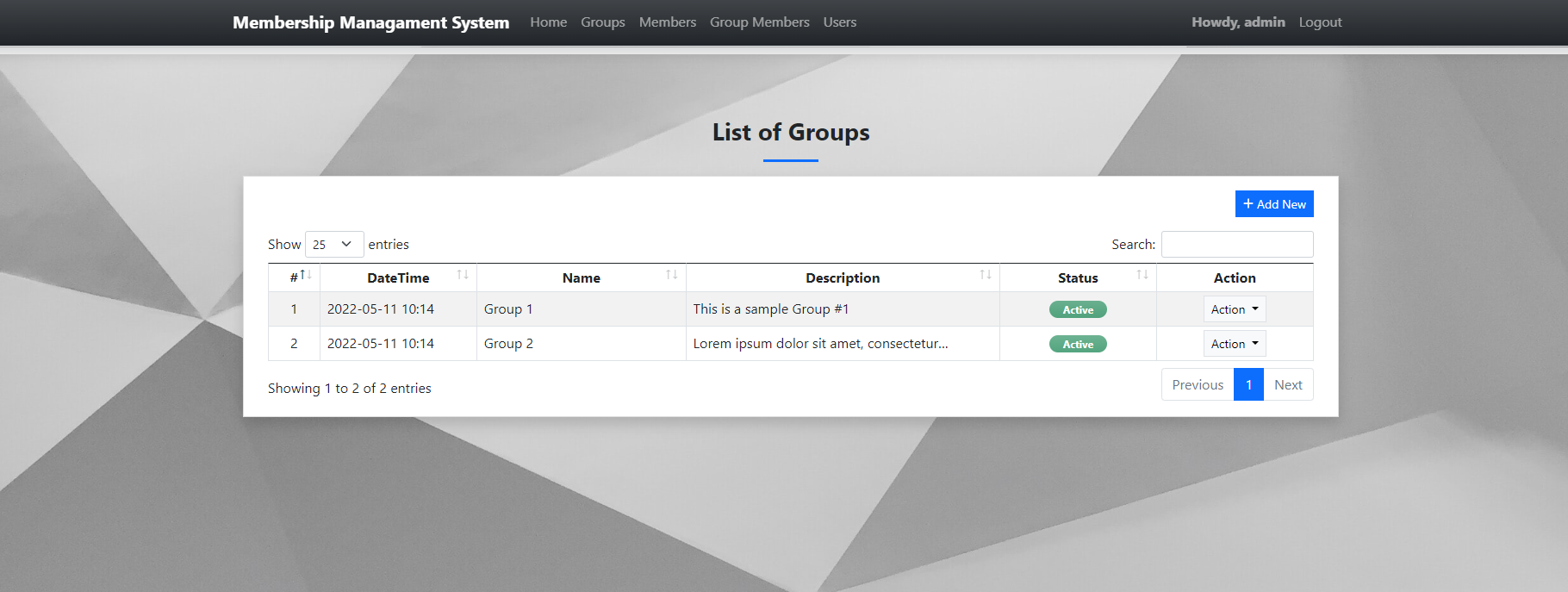
Task: Click the Logout link
Action: coord(1320,22)
